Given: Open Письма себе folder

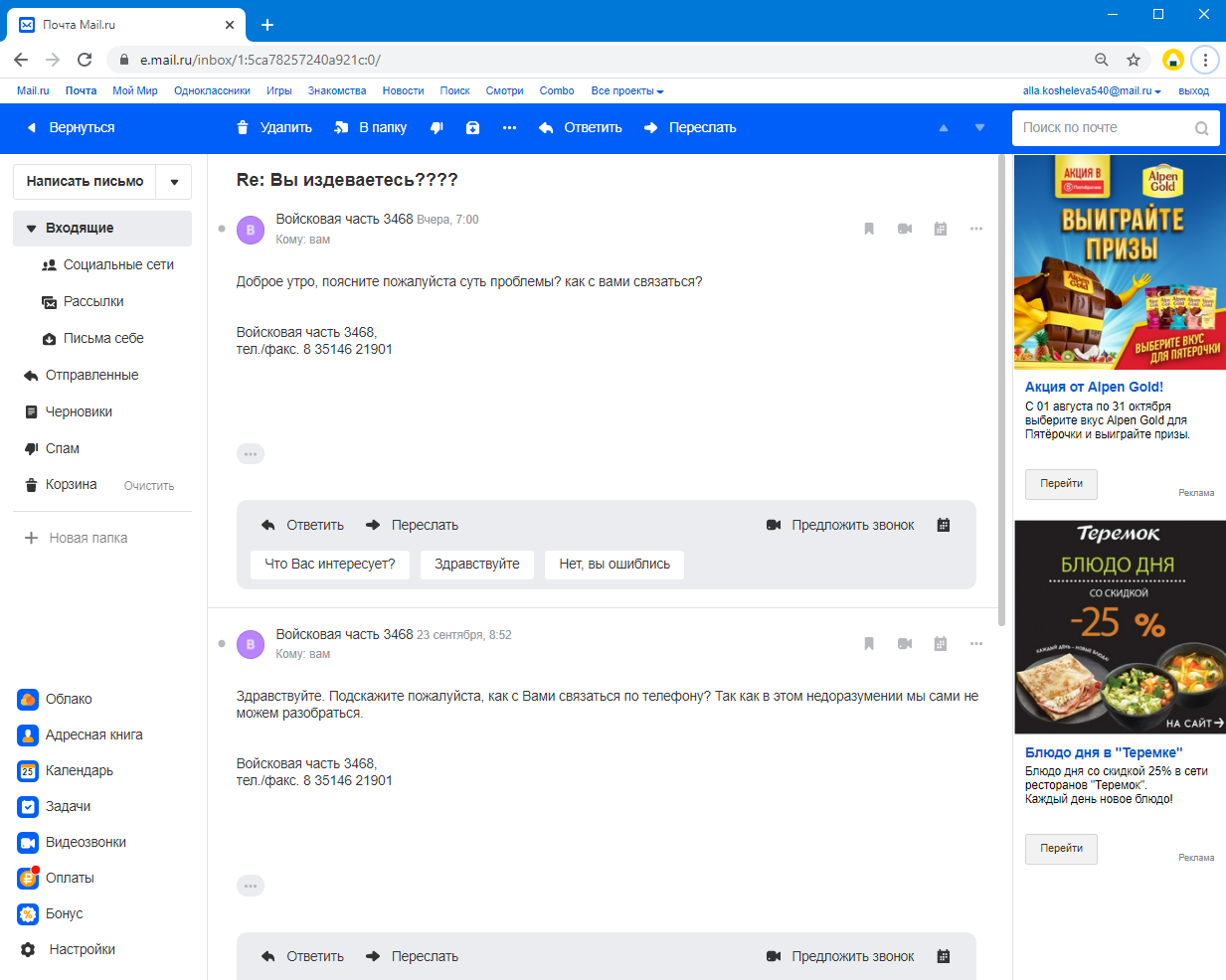Looking at the screenshot, I should [x=92, y=339].
